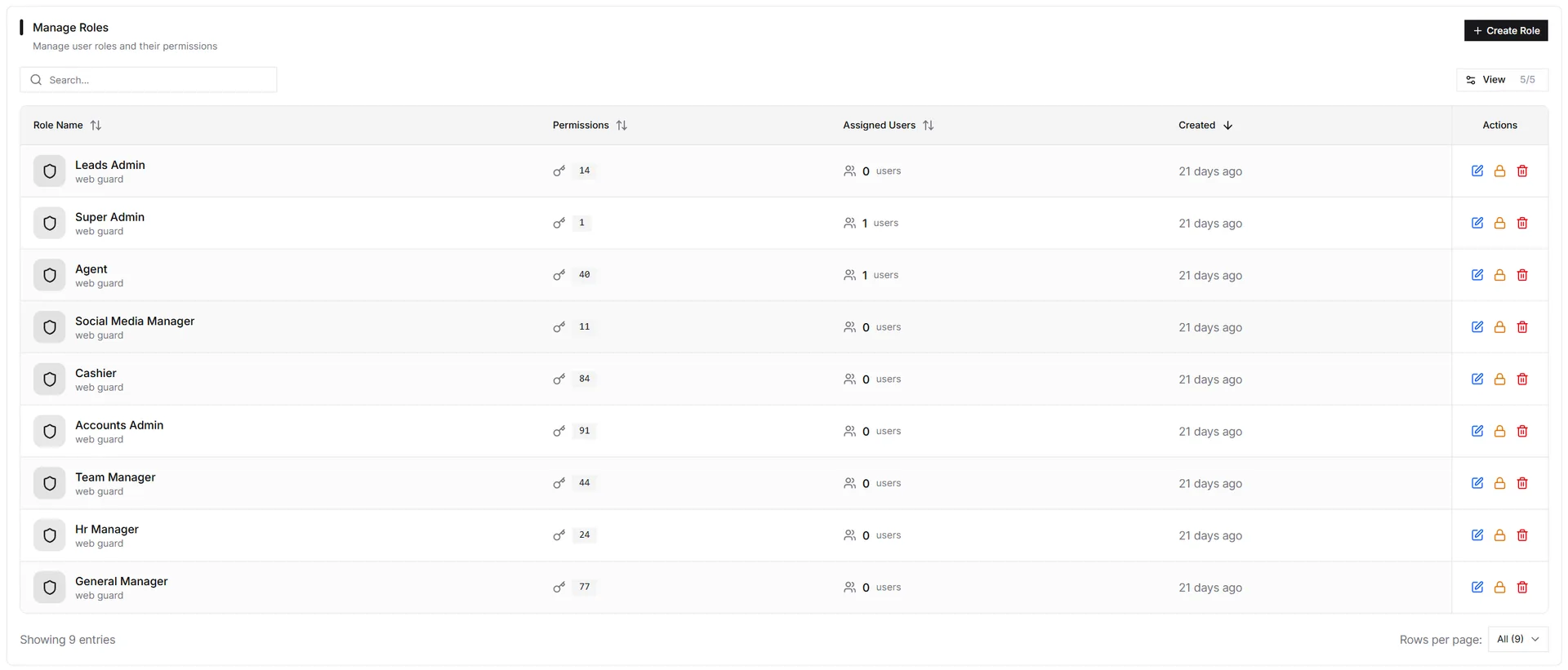The height and width of the screenshot is (670, 1568).
Task: Edit the Social Media Manager role
Action: tap(1477, 326)
